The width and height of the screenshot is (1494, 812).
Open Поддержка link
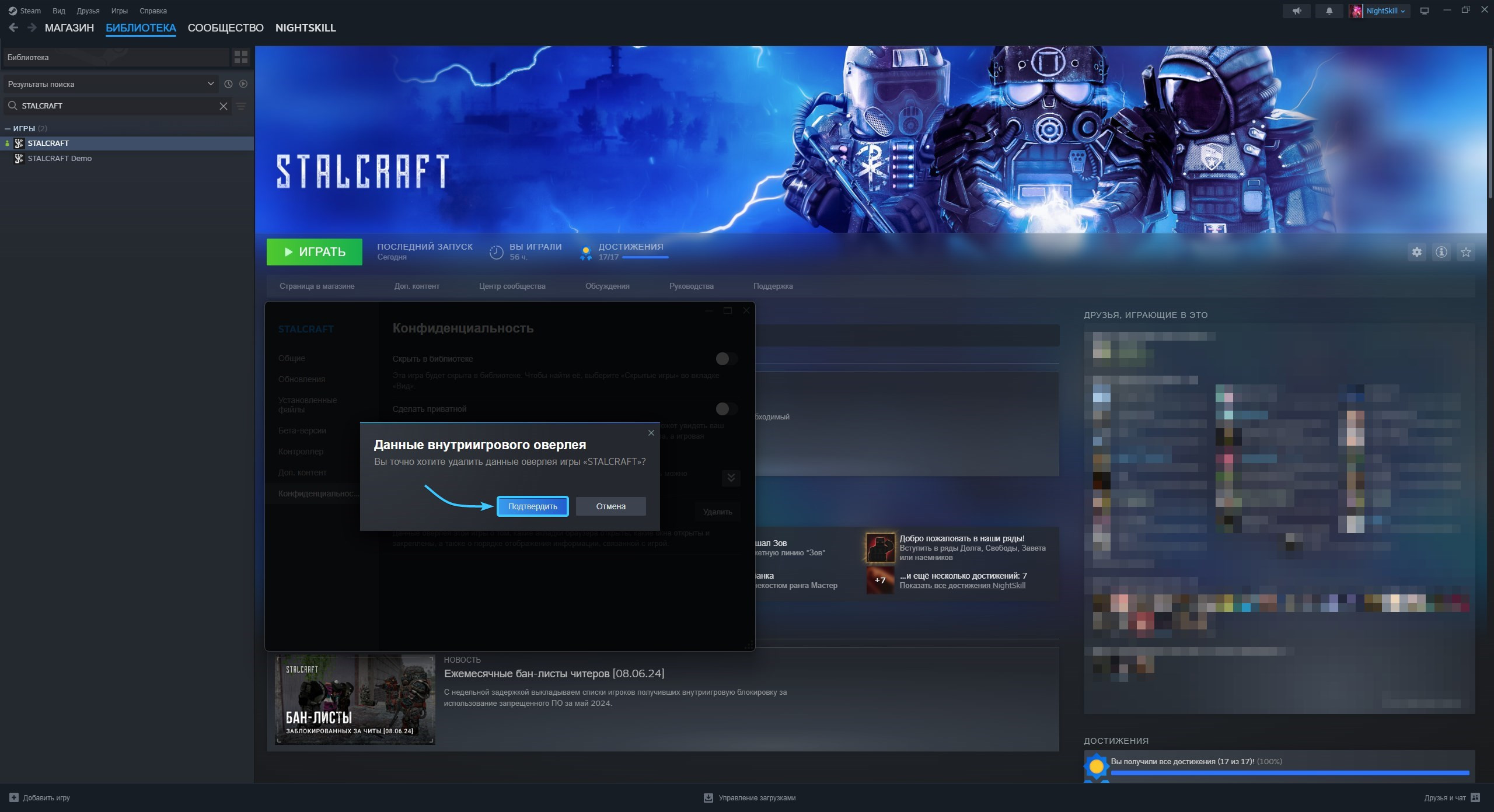coord(773,286)
